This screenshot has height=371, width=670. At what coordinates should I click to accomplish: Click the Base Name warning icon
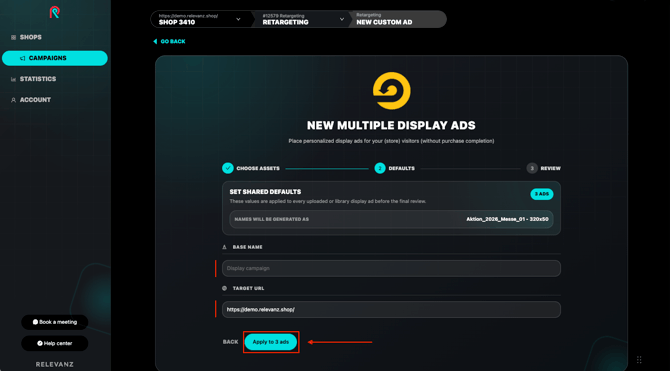pos(225,247)
